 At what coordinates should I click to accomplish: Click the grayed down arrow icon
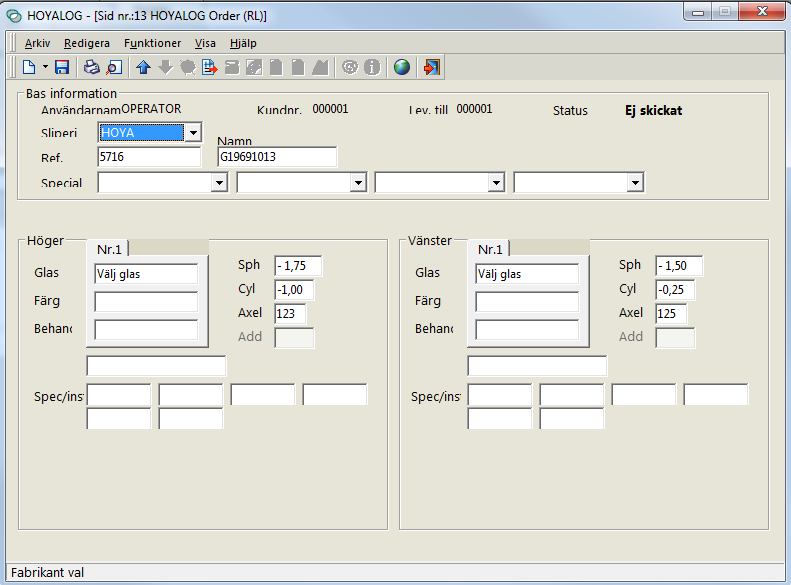pos(165,67)
